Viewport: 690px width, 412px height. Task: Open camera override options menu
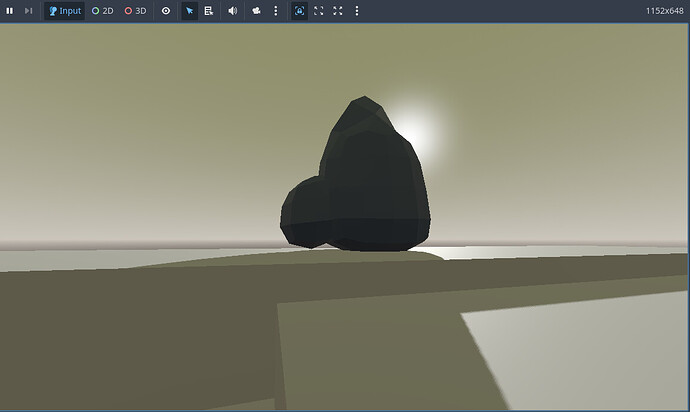coord(275,11)
